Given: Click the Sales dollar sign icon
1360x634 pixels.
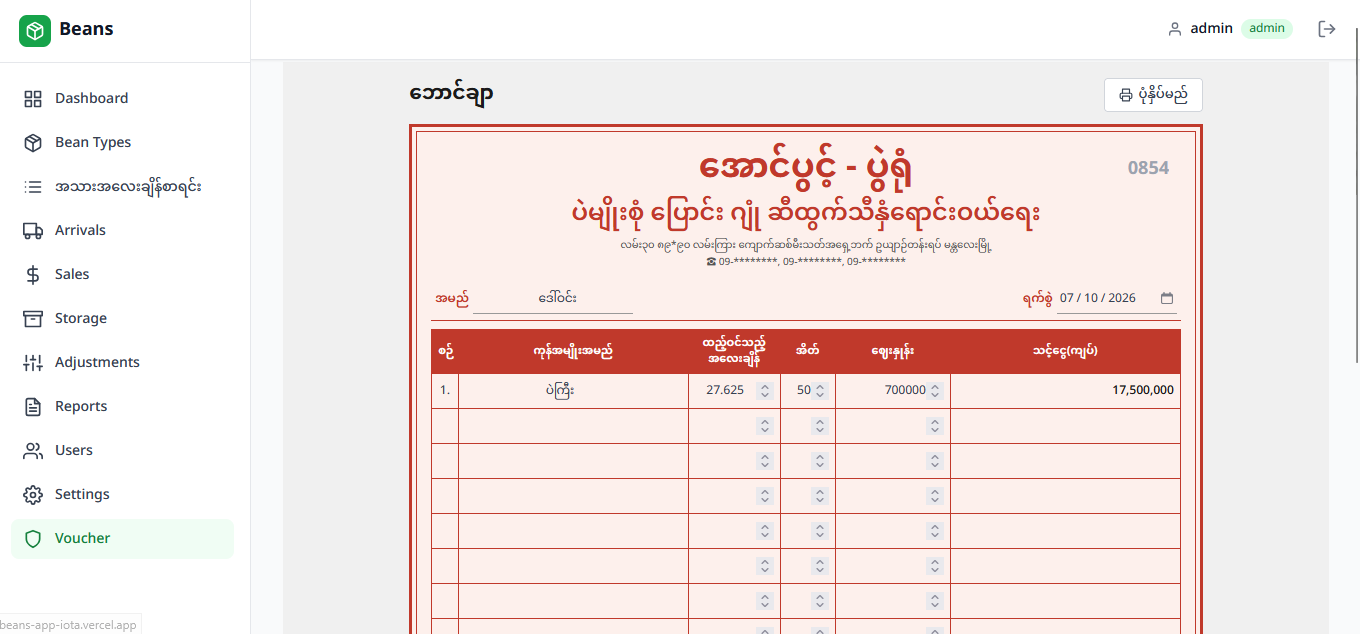Looking at the screenshot, I should [33, 274].
